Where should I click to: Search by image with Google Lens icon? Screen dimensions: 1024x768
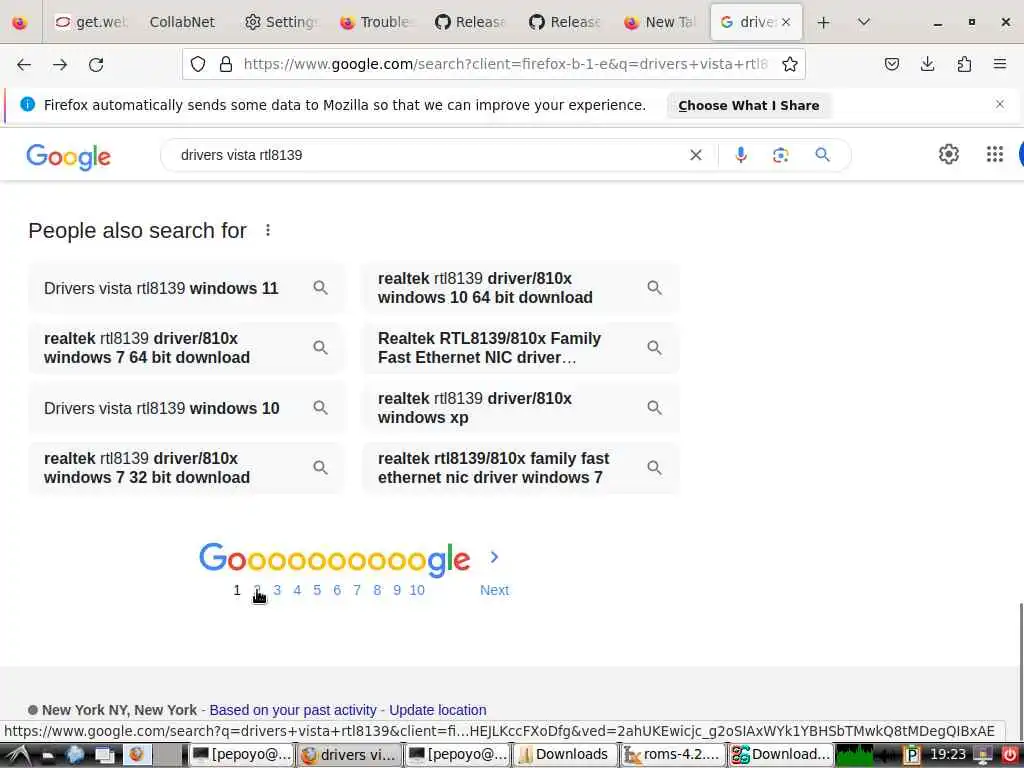coord(780,155)
